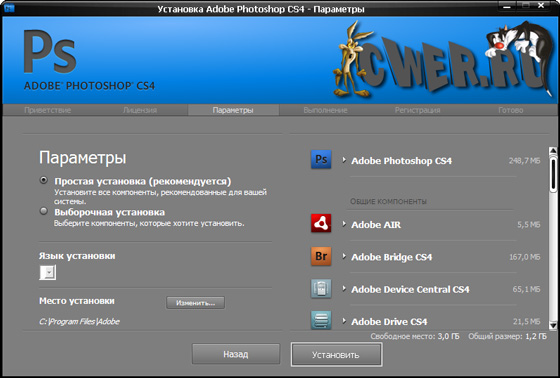Click the Adobe Device Central CS4 icon

[x=321, y=288]
